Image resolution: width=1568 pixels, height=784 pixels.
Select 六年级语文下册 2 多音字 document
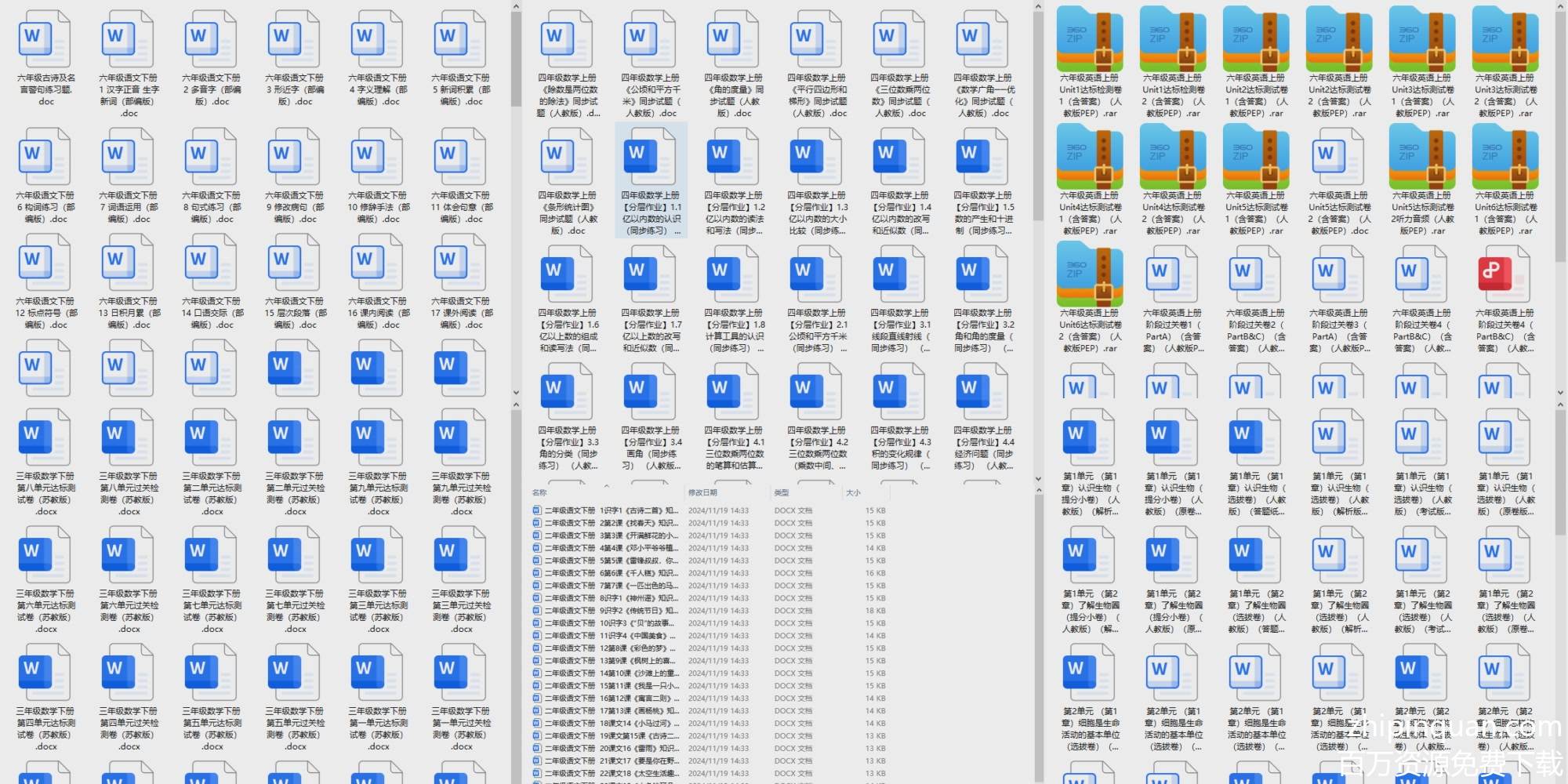211,39
